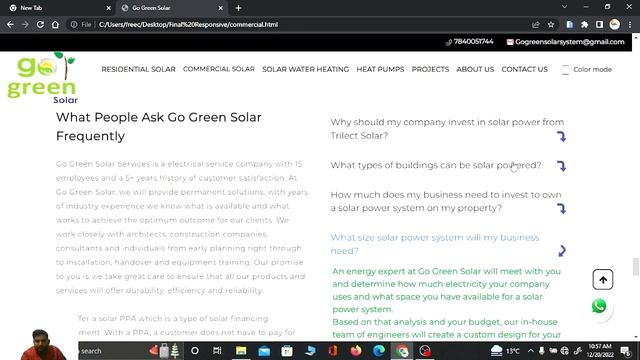Image resolution: width=640 pixels, height=360 pixels.
Task: Select the Go Green Solar tab
Action: (x=171, y=8)
